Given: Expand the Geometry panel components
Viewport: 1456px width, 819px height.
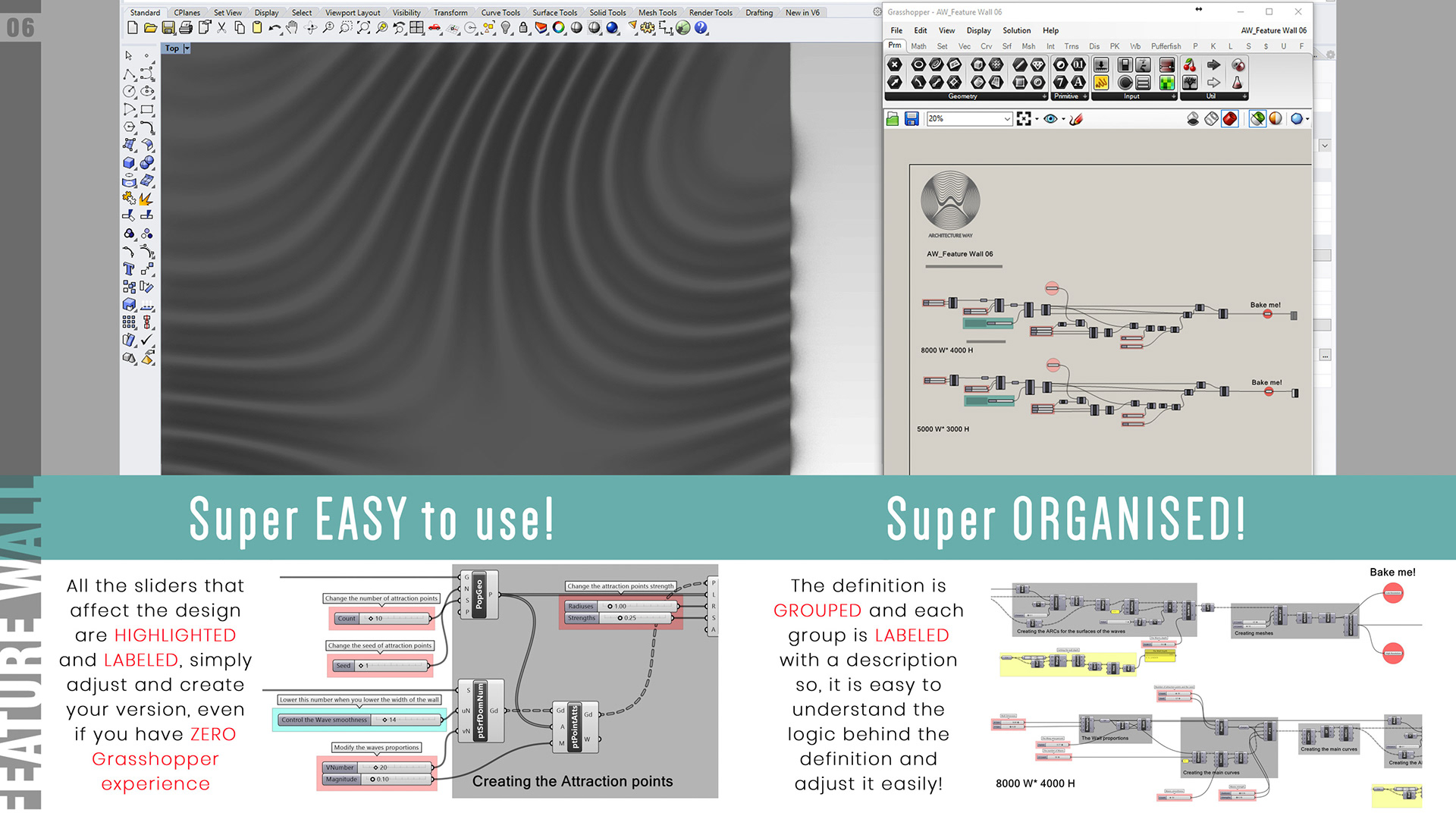Looking at the screenshot, I should click(1044, 96).
